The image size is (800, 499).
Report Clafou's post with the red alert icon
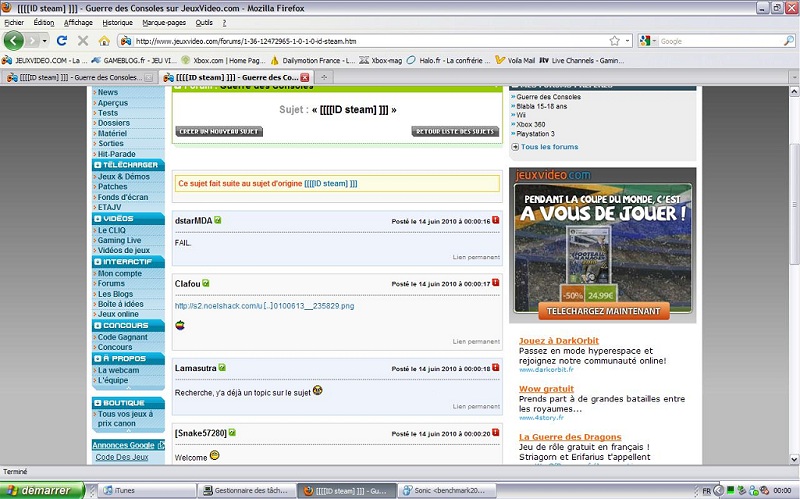(x=496, y=284)
